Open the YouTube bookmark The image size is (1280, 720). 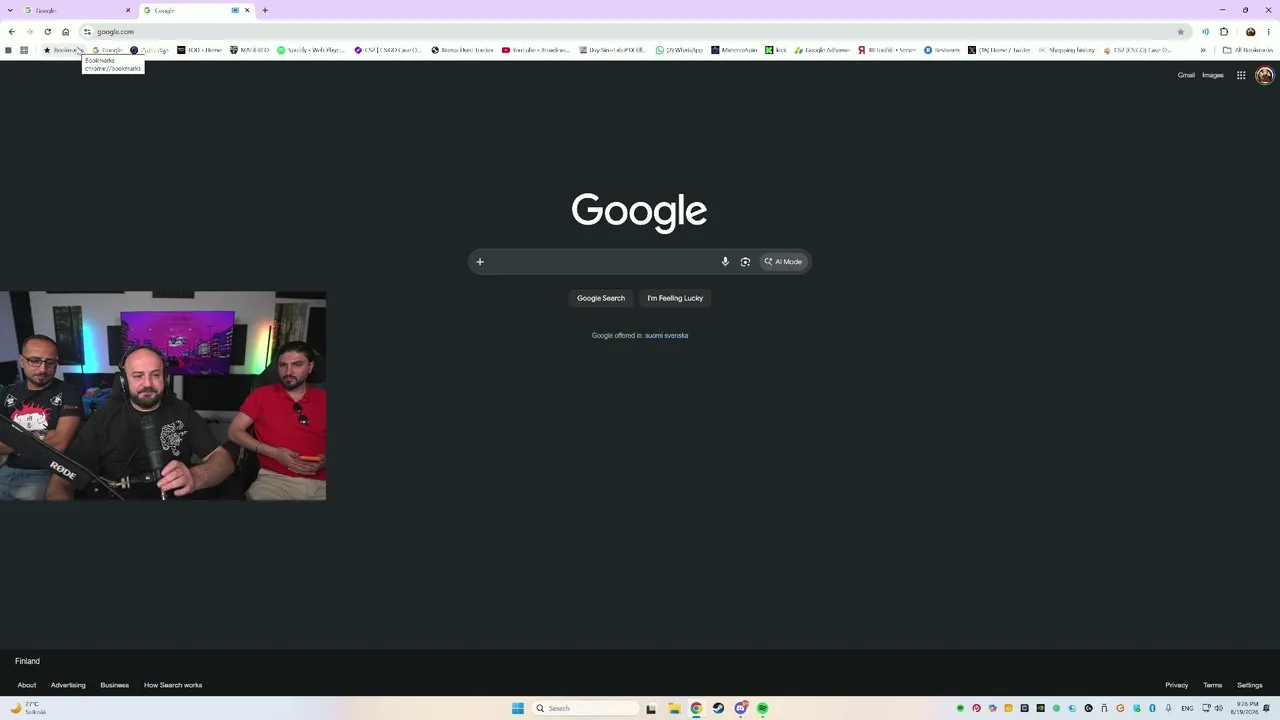536,50
